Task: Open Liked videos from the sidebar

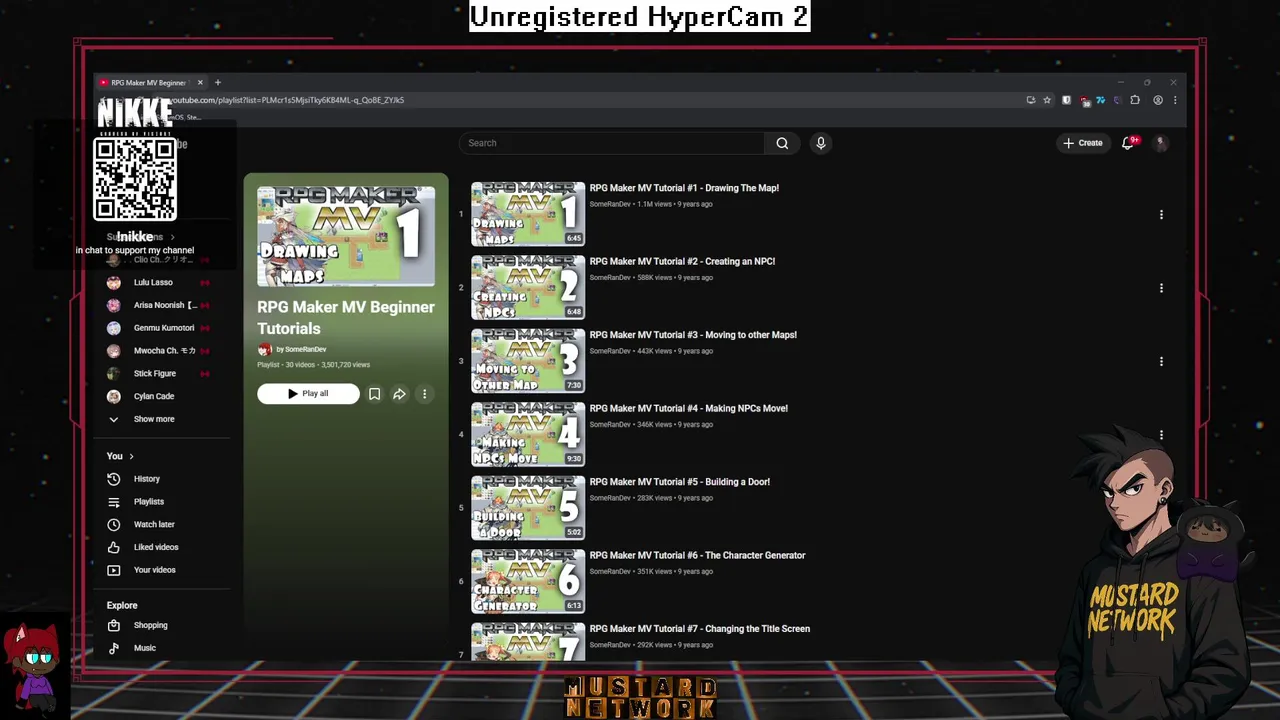Action: click(x=155, y=547)
